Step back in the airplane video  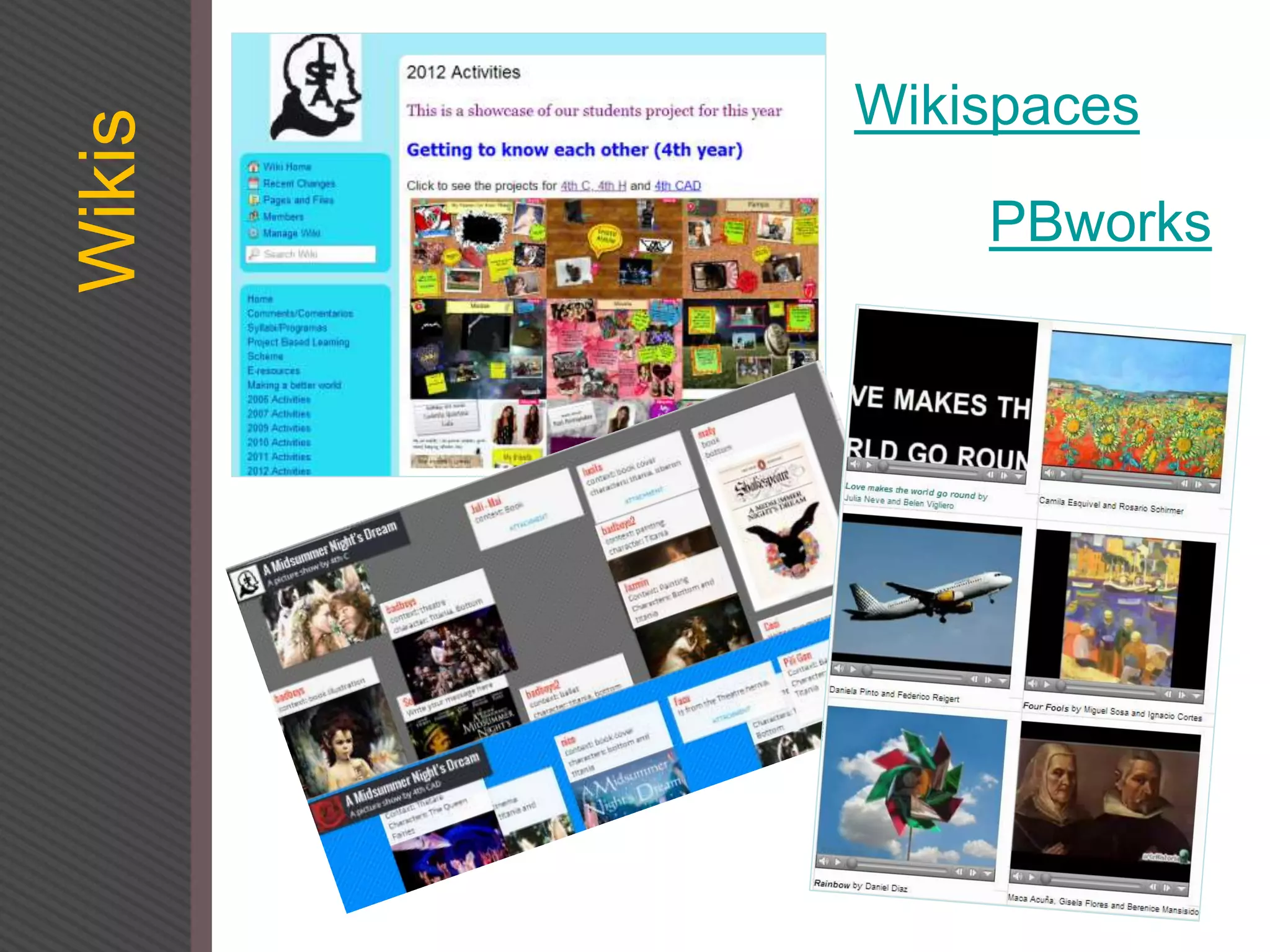974,679
